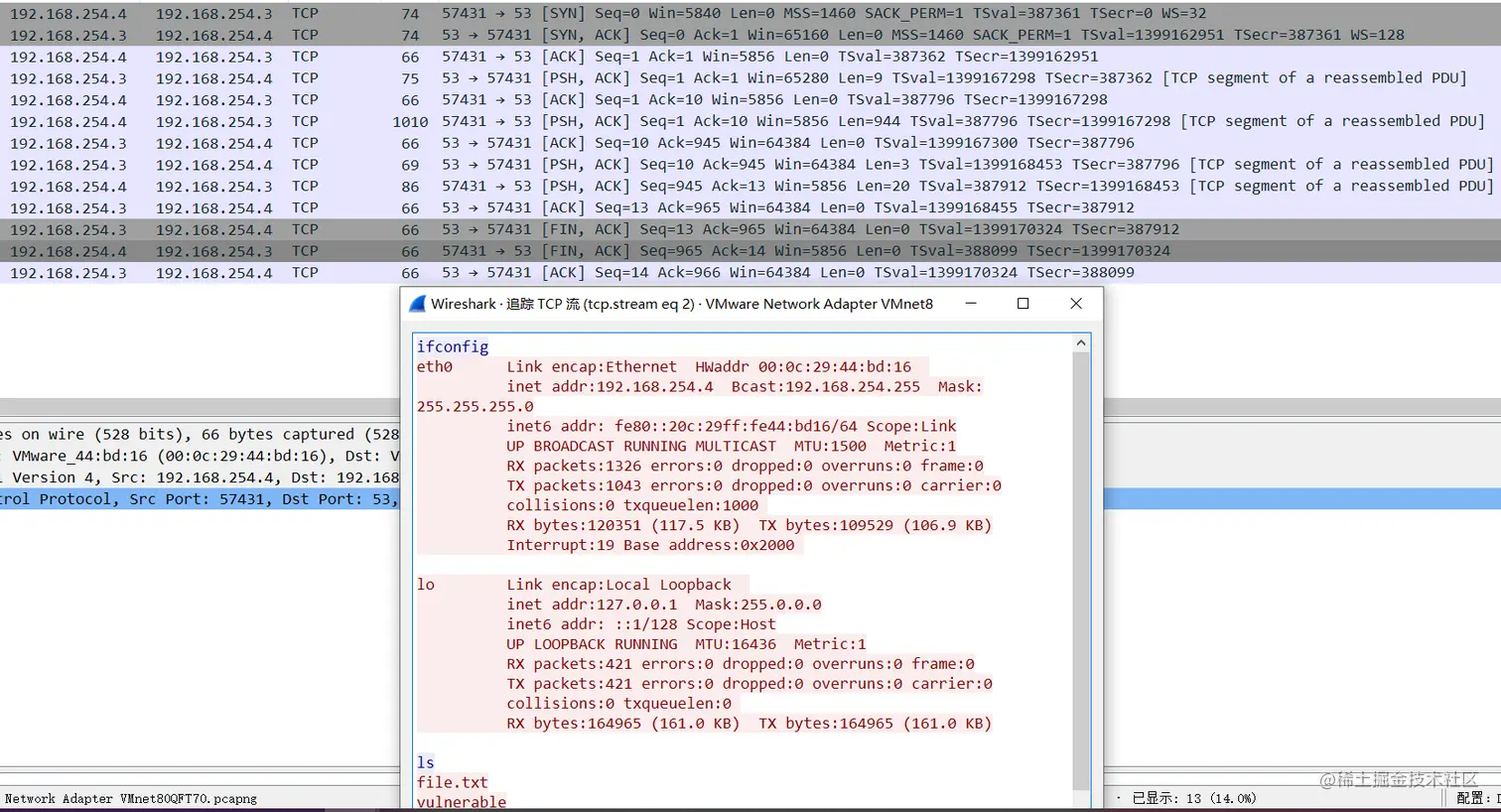Minimize the Follow TCP Stream dialog
The height and width of the screenshot is (812, 1501).
pyautogui.click(x=971, y=304)
